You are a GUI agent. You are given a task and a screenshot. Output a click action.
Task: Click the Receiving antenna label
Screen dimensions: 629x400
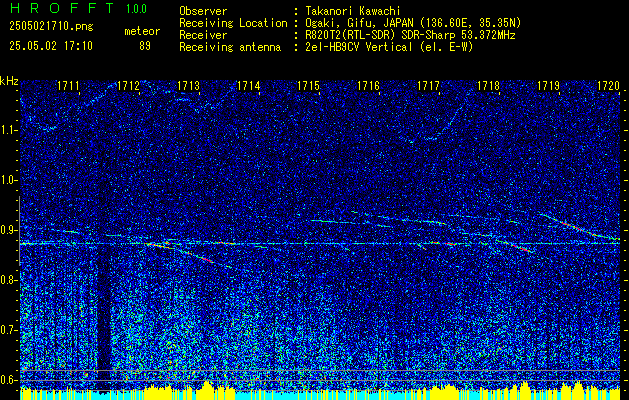coord(230,47)
